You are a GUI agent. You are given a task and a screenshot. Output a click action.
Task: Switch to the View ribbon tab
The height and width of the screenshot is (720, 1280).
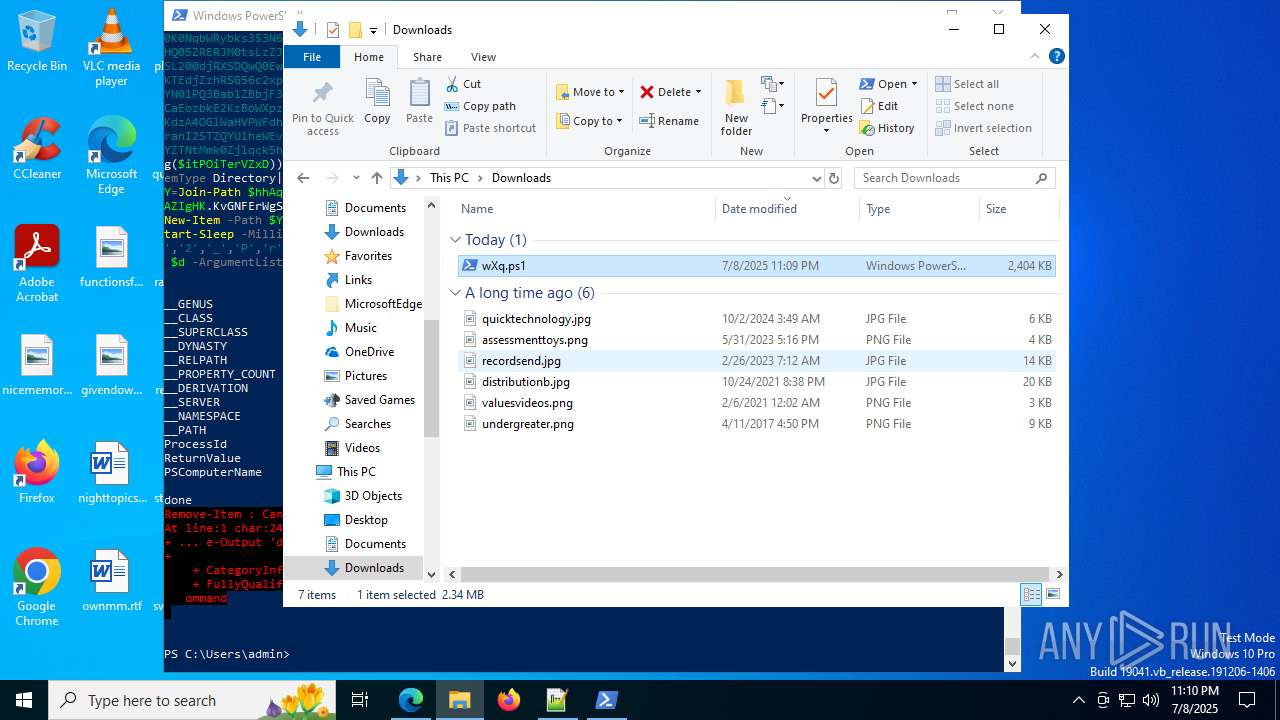(x=483, y=57)
